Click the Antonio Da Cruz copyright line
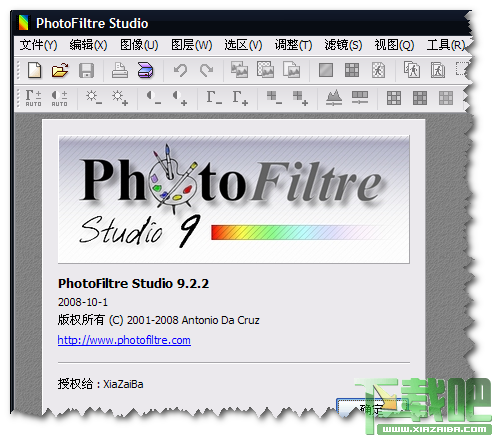This screenshot has height=435, width=492. coord(158,320)
